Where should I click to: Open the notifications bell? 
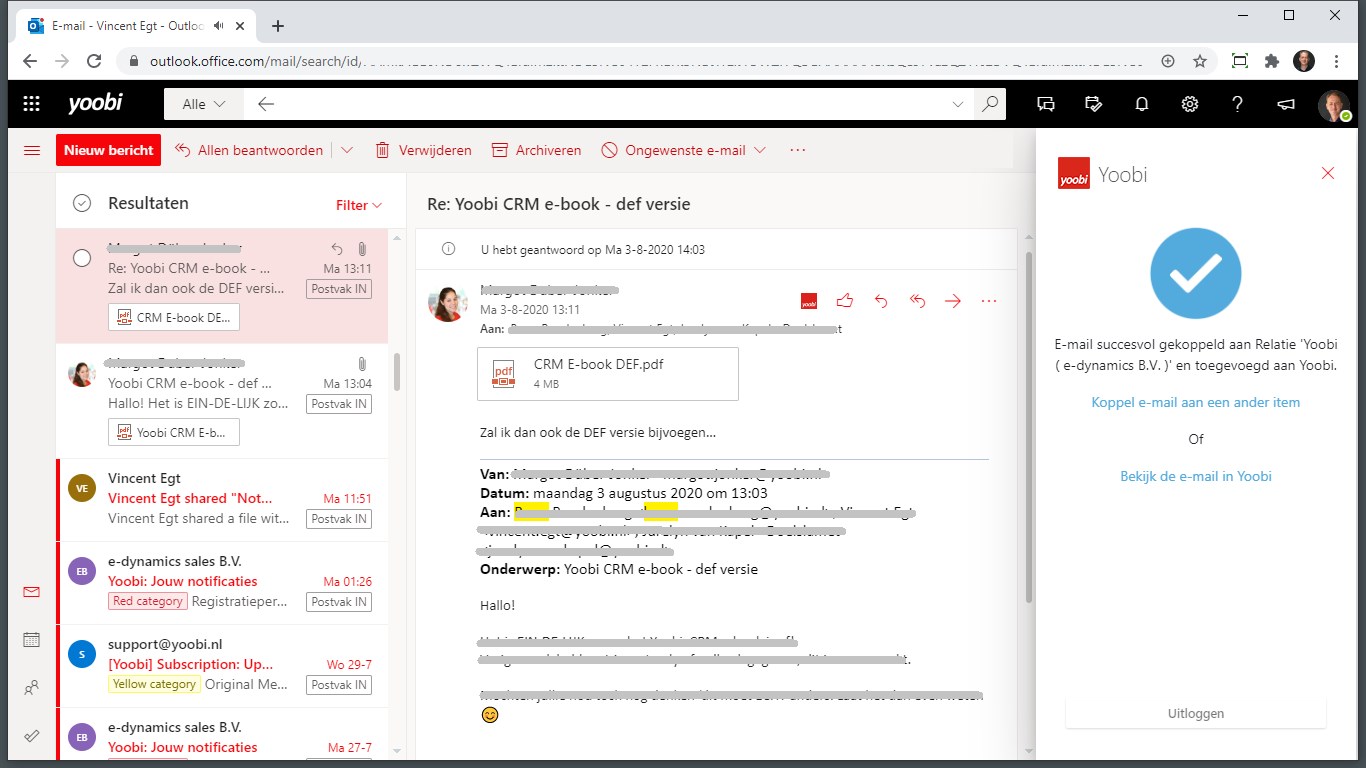[1141, 104]
